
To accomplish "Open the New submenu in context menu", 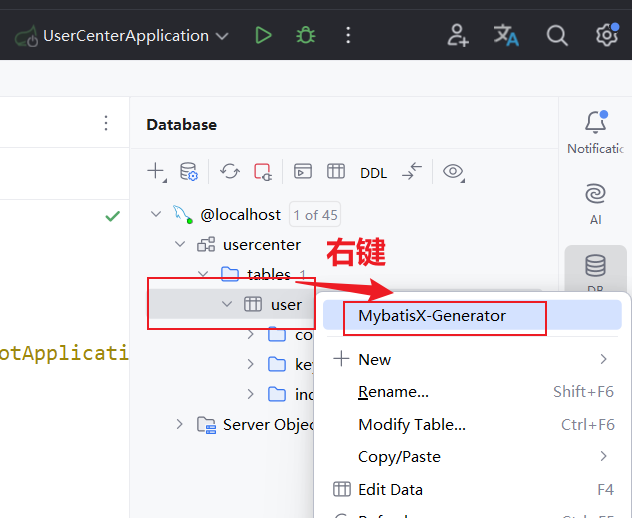I will point(472,360).
